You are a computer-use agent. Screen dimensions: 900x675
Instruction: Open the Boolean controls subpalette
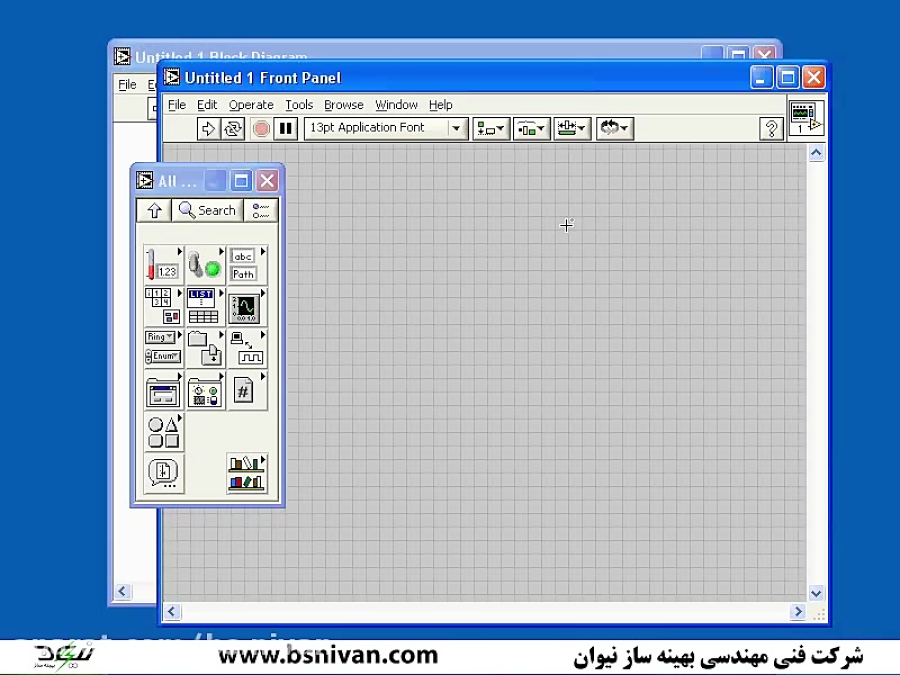click(x=205, y=265)
